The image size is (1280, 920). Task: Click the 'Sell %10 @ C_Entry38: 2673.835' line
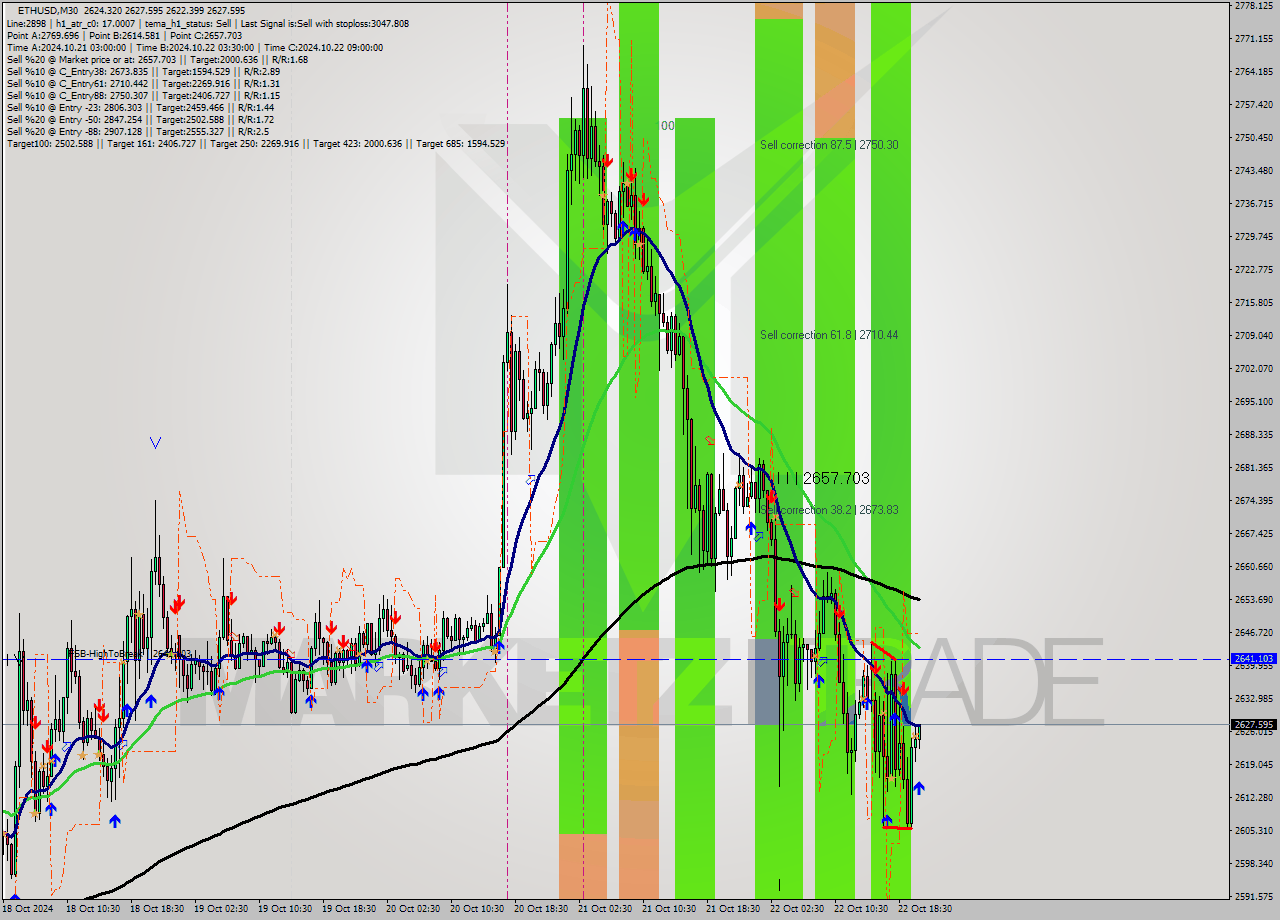[x=143, y=71]
